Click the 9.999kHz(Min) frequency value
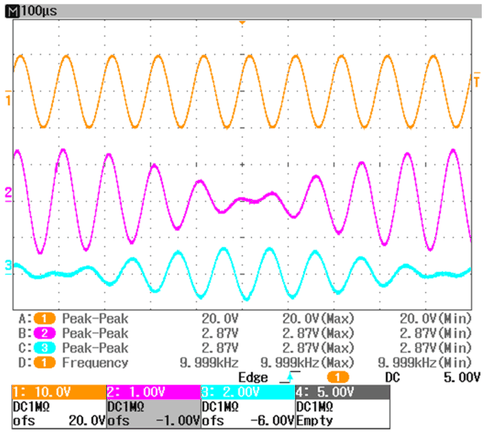Screen dimensions: 485x433 click(425, 363)
